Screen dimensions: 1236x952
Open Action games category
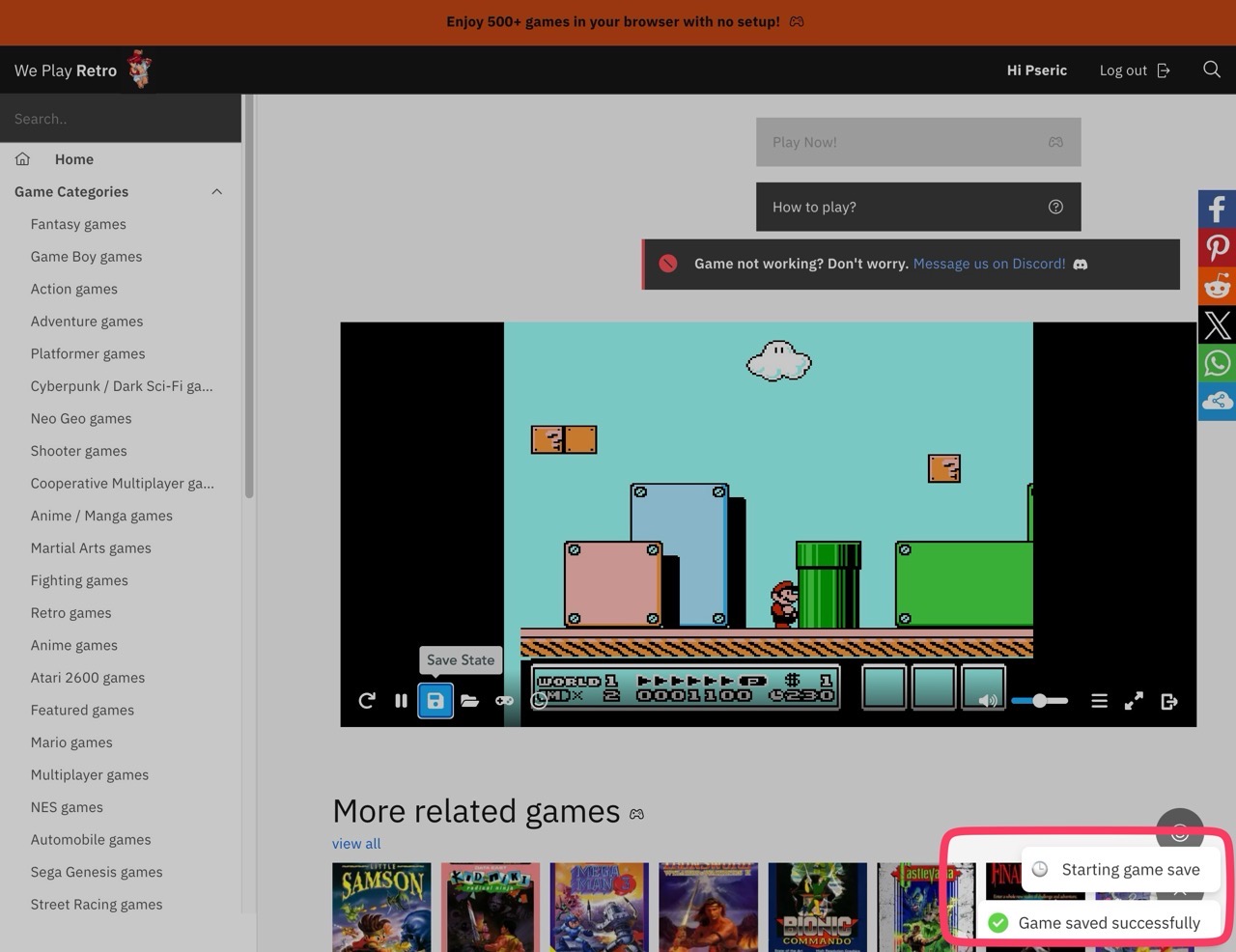(x=73, y=289)
